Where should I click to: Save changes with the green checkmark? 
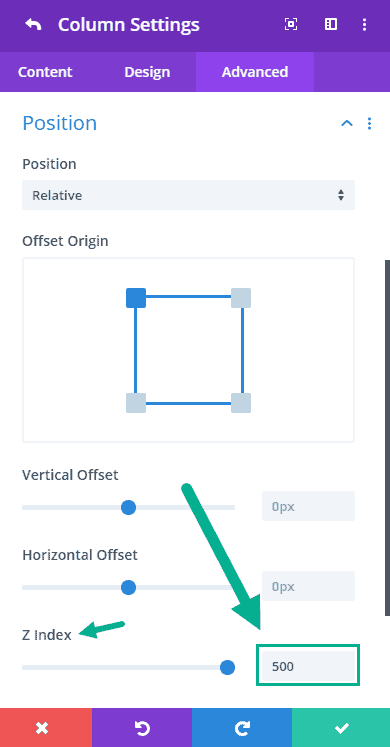(x=341, y=727)
